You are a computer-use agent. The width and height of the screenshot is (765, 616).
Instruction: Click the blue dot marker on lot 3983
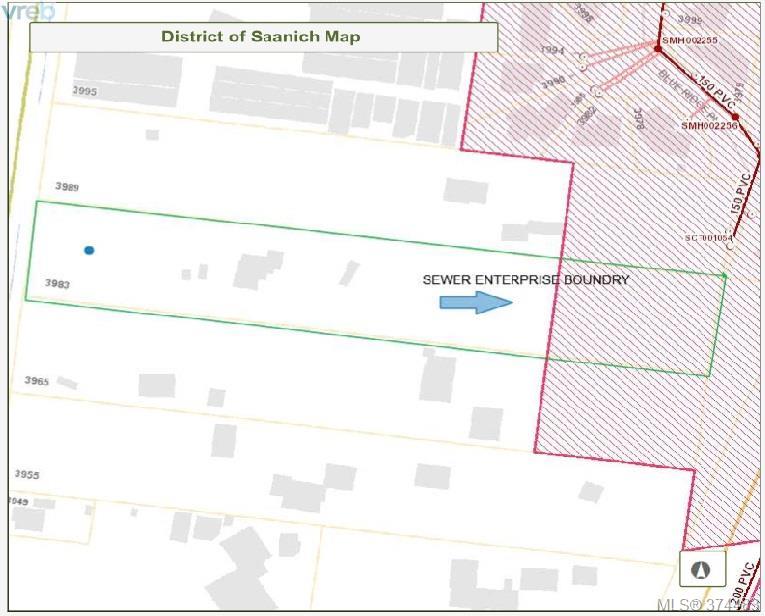pos(89,250)
